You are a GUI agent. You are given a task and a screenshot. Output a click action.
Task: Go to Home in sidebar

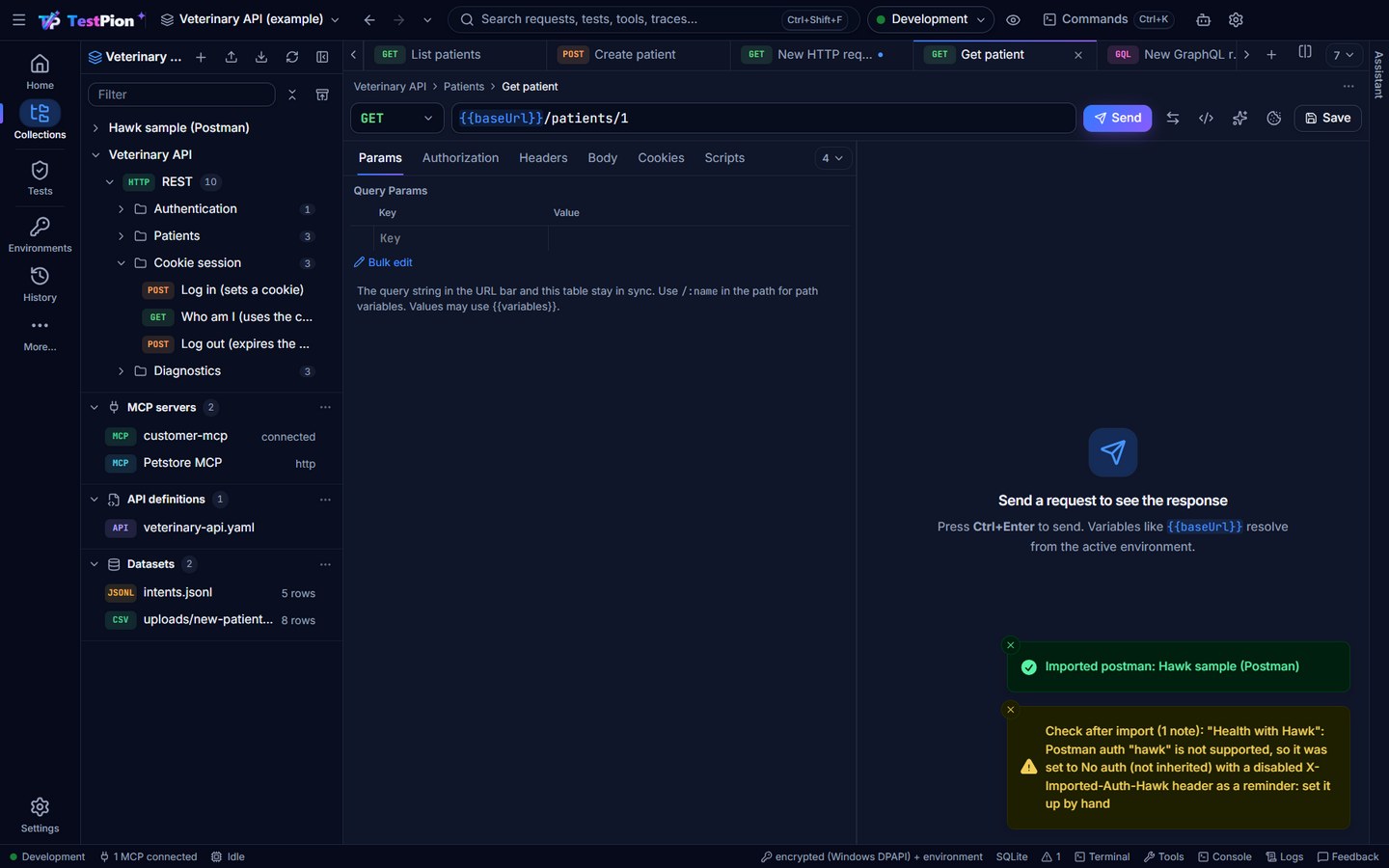coord(40,72)
